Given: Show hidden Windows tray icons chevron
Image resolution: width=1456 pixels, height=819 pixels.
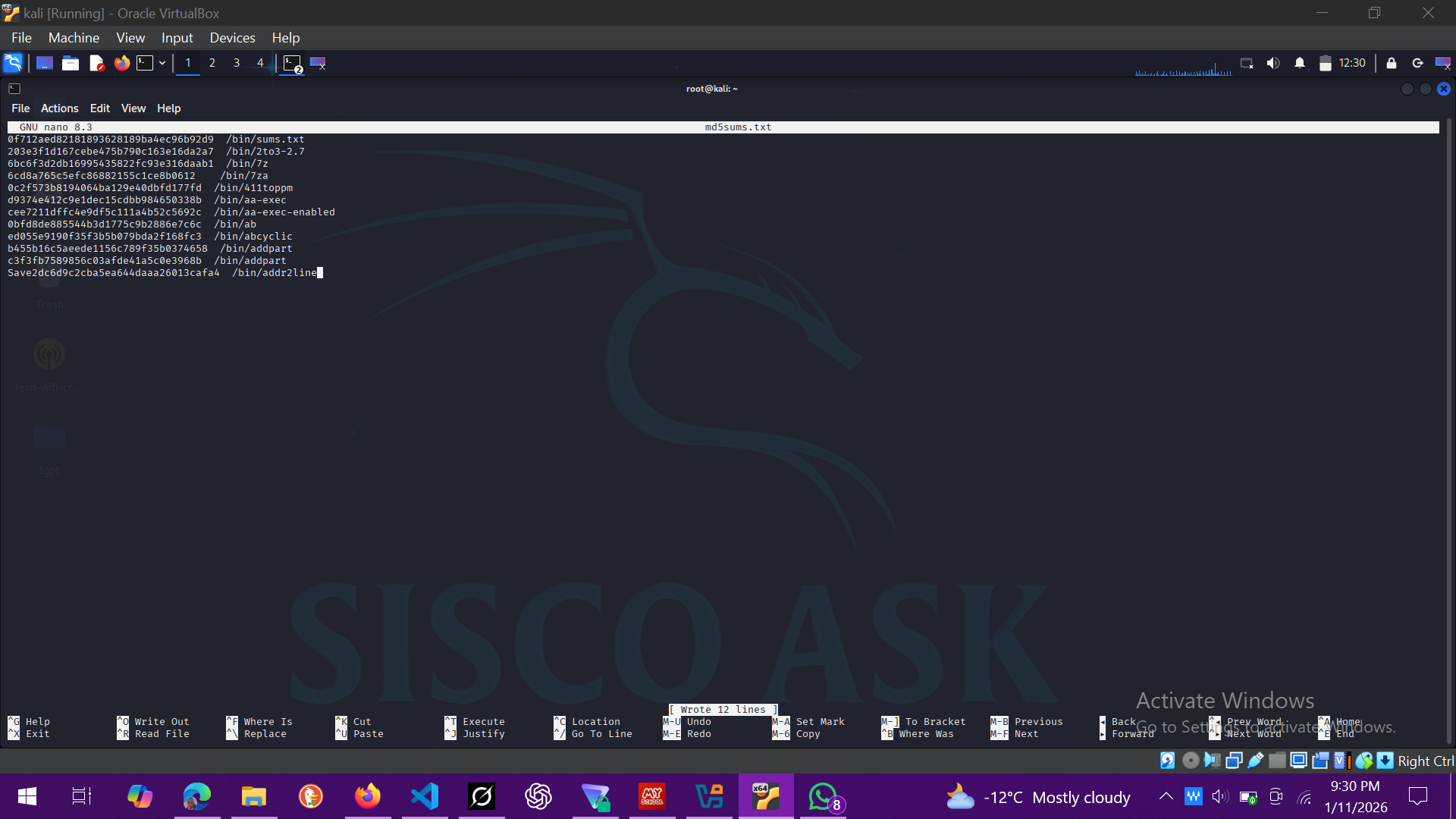Looking at the screenshot, I should 1166,796.
